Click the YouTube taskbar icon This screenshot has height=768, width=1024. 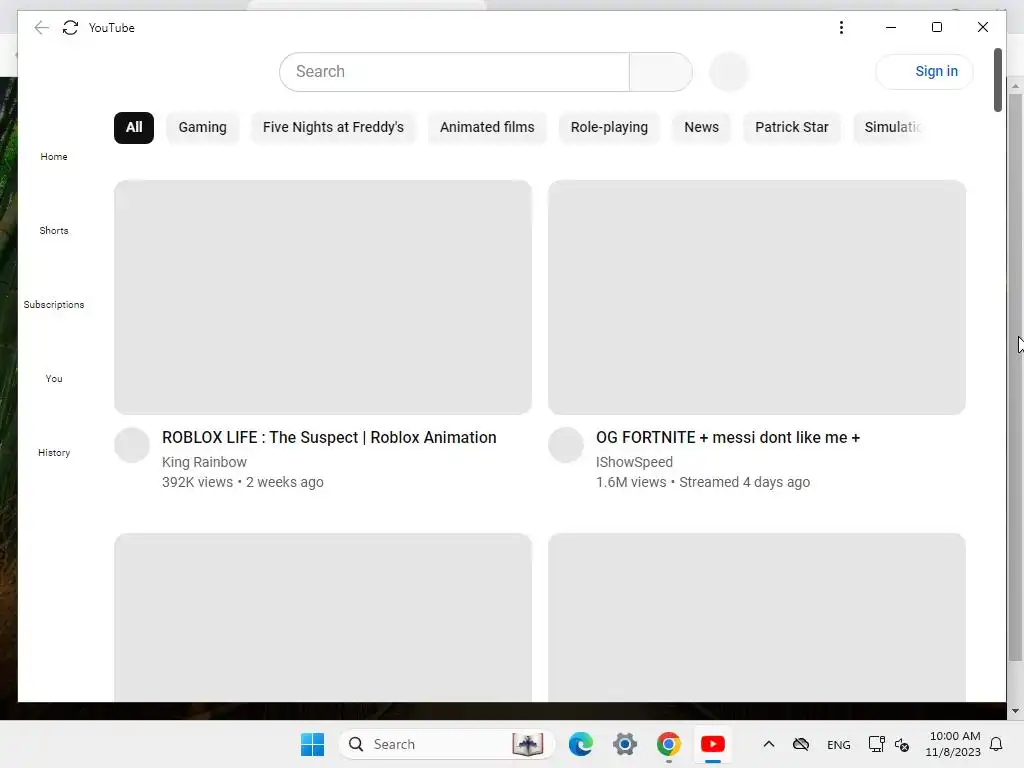tap(712, 744)
